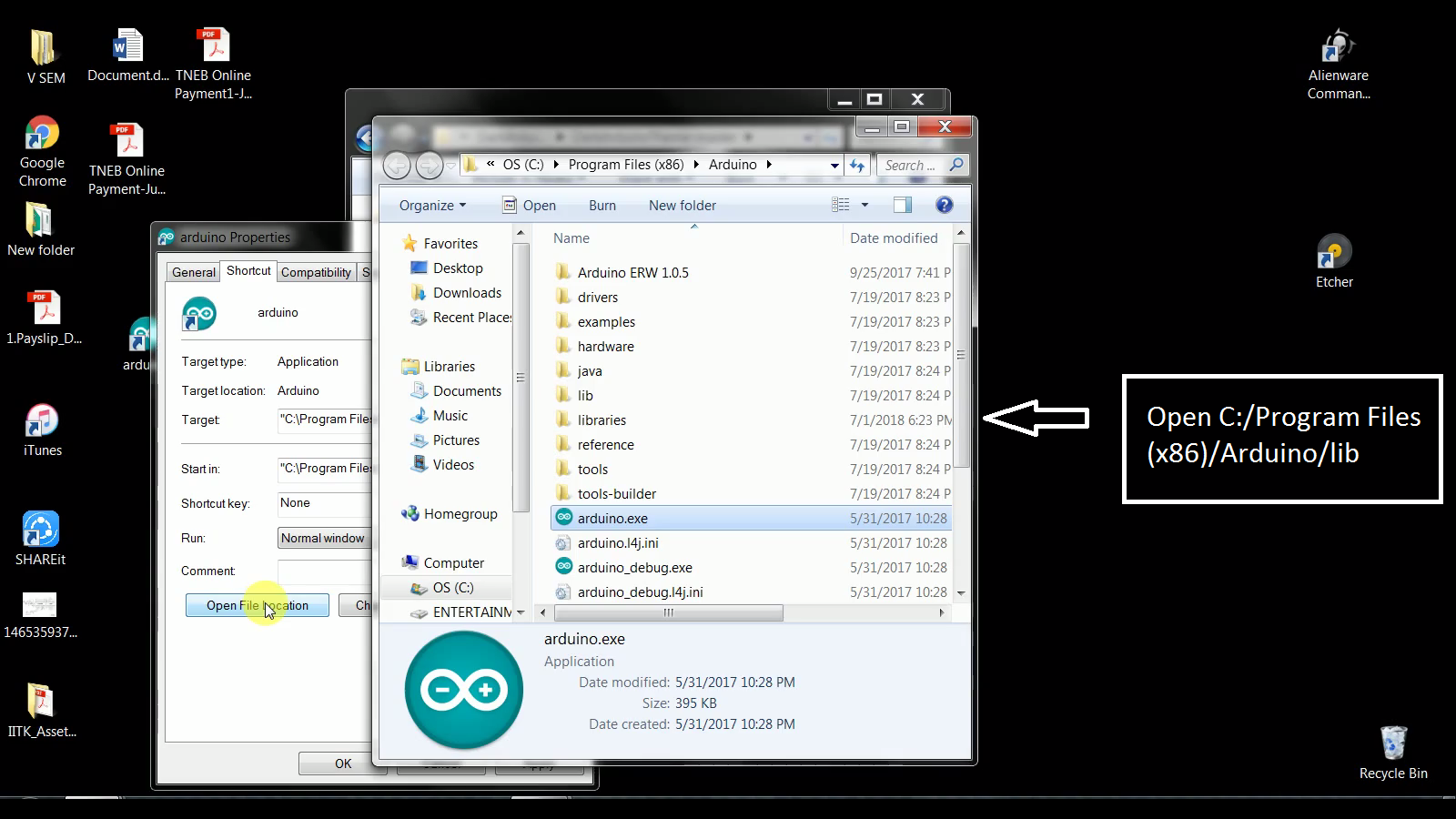Open the views dropdown arrow on toolbar
Screen dimensions: 1456x819
(x=863, y=205)
